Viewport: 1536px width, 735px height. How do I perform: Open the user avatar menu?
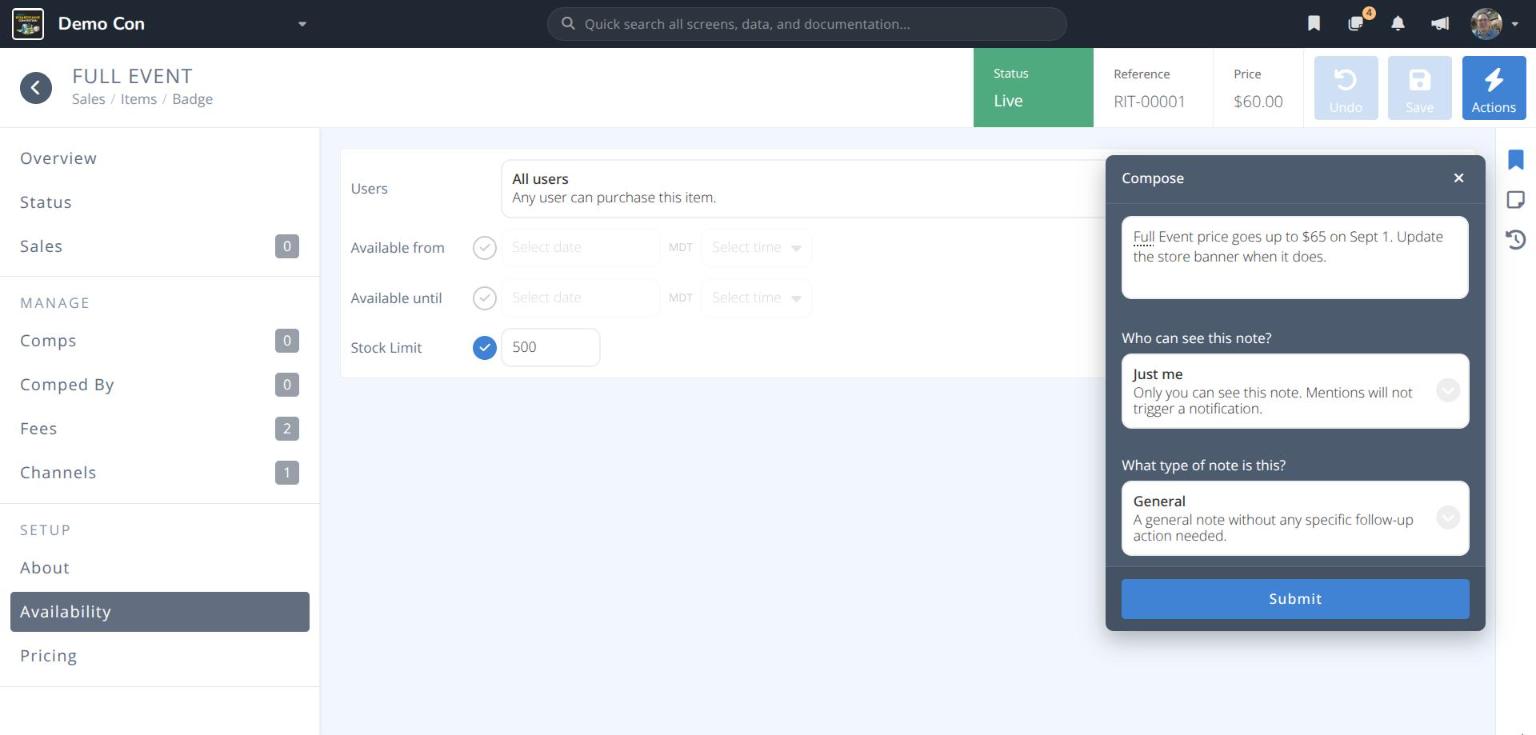coord(1494,24)
